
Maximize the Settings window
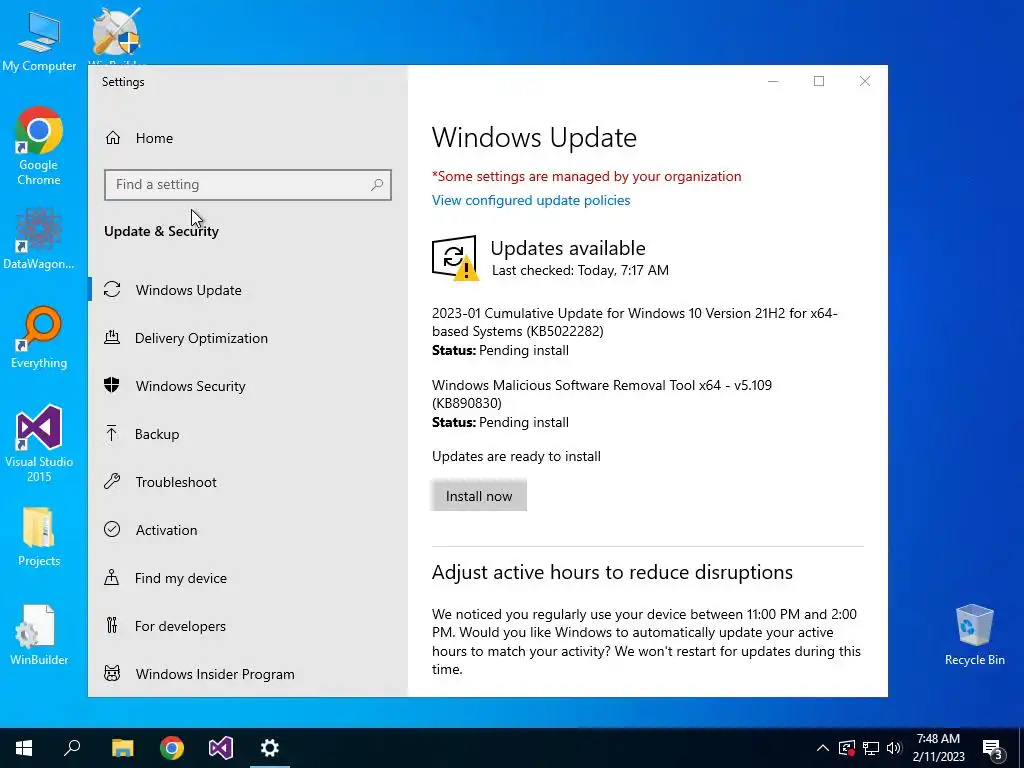[819, 81]
